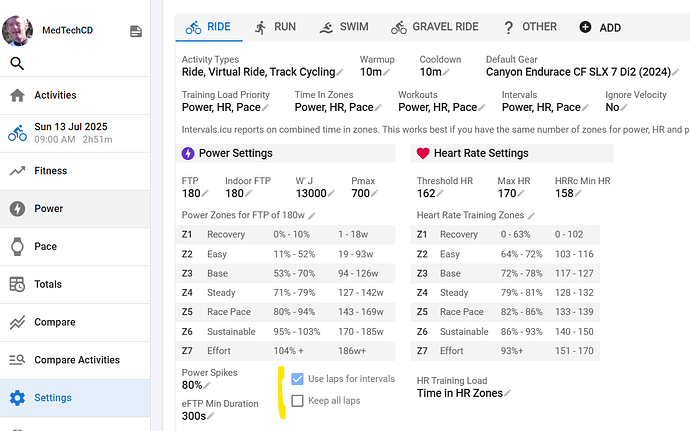Edit Power Zones using the pencil icon
Screen dimensions: 690x431
tap(312, 216)
